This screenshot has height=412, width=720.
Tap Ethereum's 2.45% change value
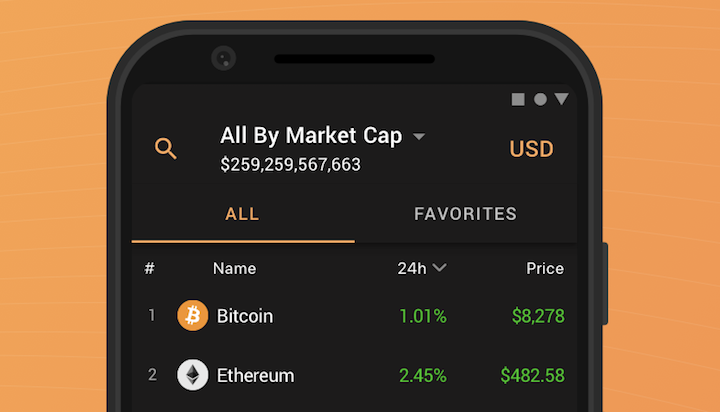pyautogui.click(x=423, y=376)
